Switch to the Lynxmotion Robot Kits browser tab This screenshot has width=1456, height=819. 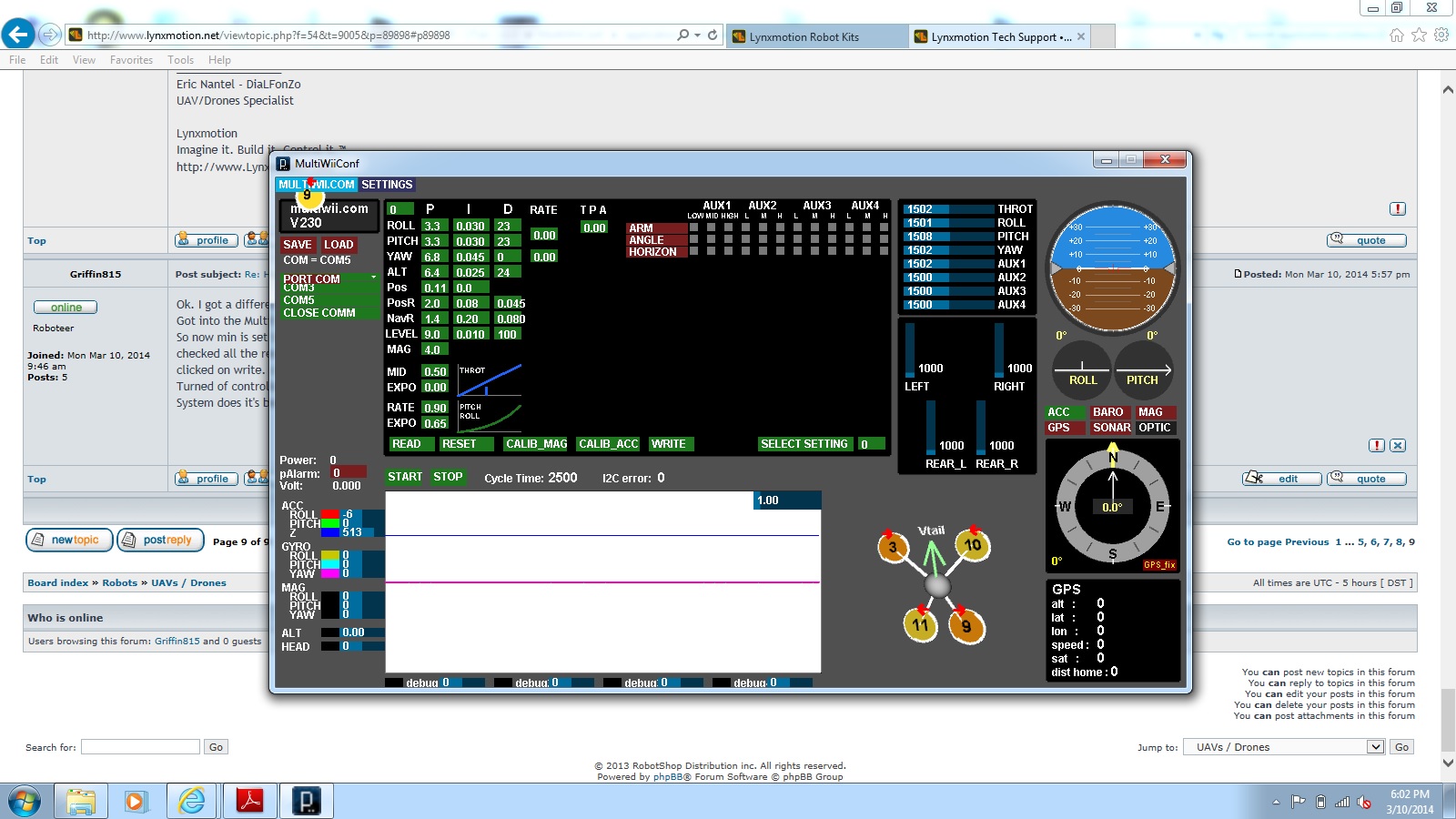tap(816, 36)
